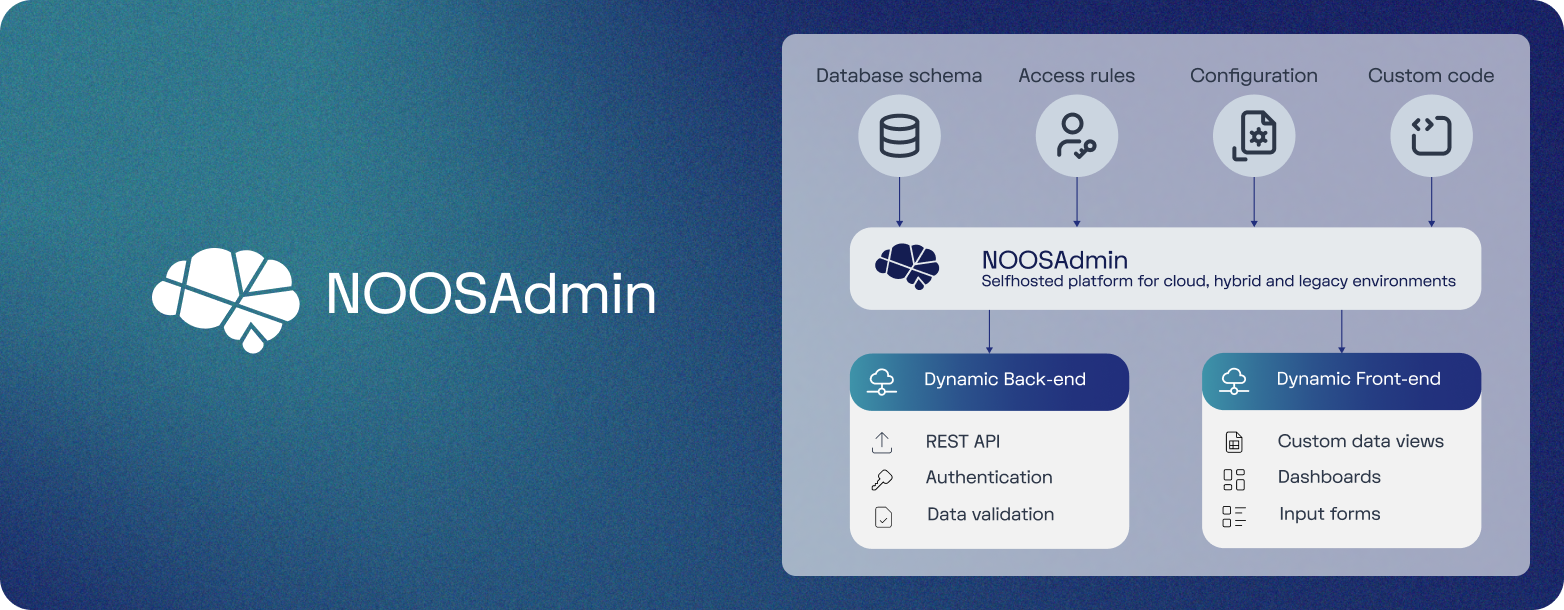Viewport: 1564px width, 610px height.
Task: Select the Dynamic Front-end header
Action: tap(1341, 381)
